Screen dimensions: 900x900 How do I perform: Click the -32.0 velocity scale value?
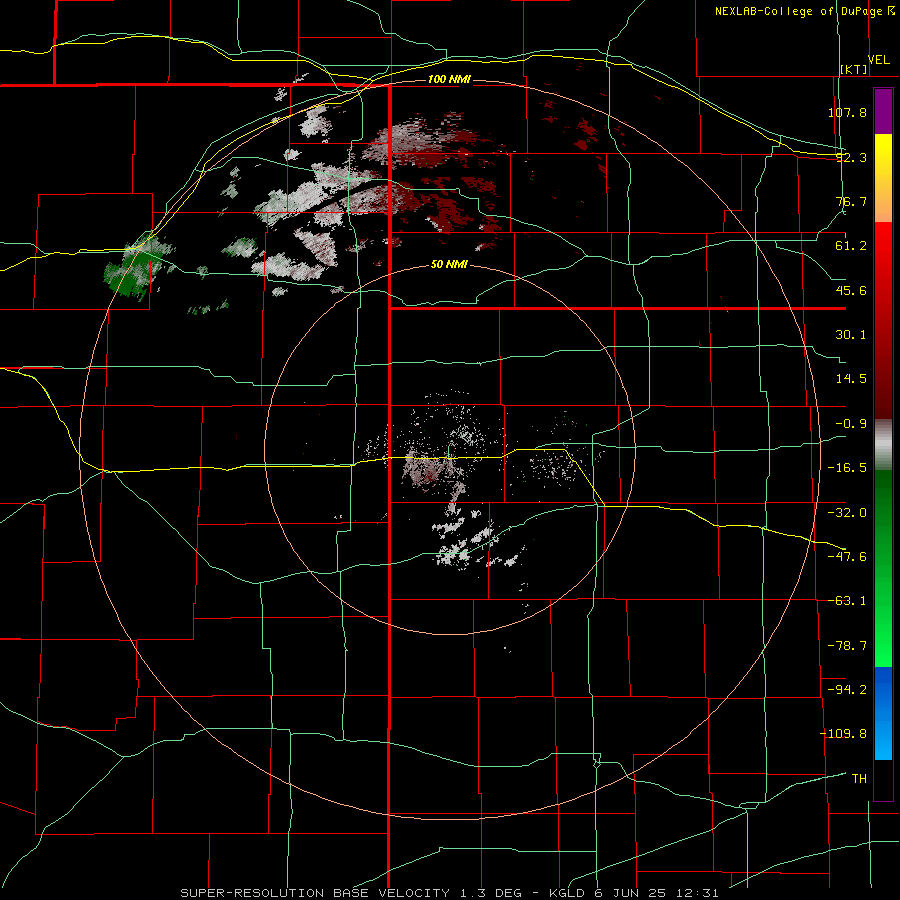click(x=847, y=513)
